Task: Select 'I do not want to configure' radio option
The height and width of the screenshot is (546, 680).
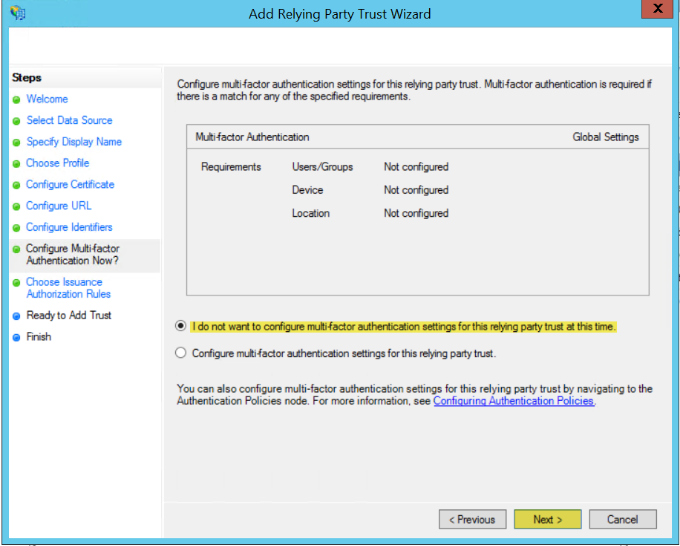Action: [x=181, y=326]
